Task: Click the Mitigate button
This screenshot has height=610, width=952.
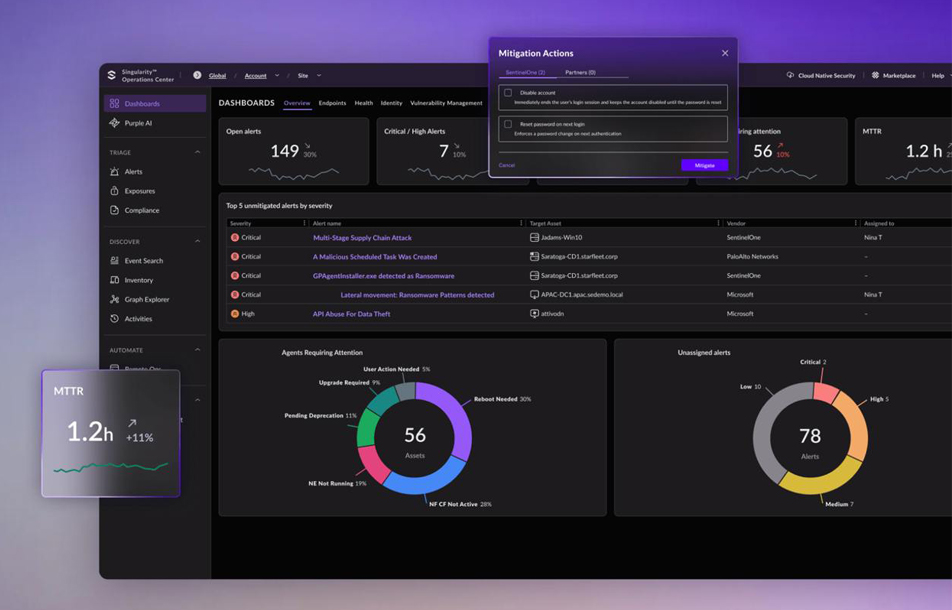Action: (704, 165)
